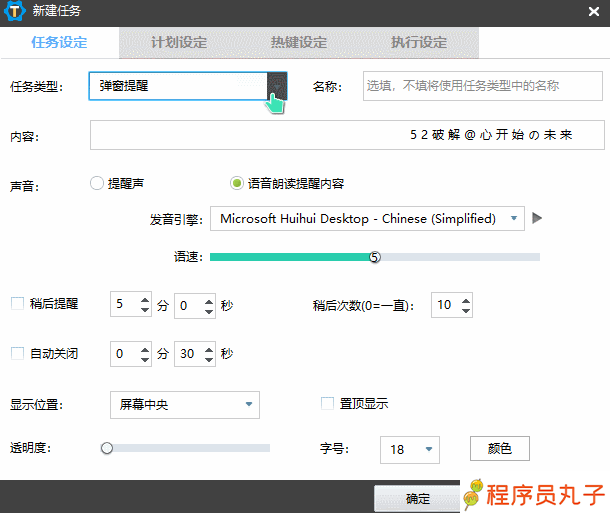The height and width of the screenshot is (513, 610).
Task: Increase the 自动关闭 seconds value
Action: 209,350
